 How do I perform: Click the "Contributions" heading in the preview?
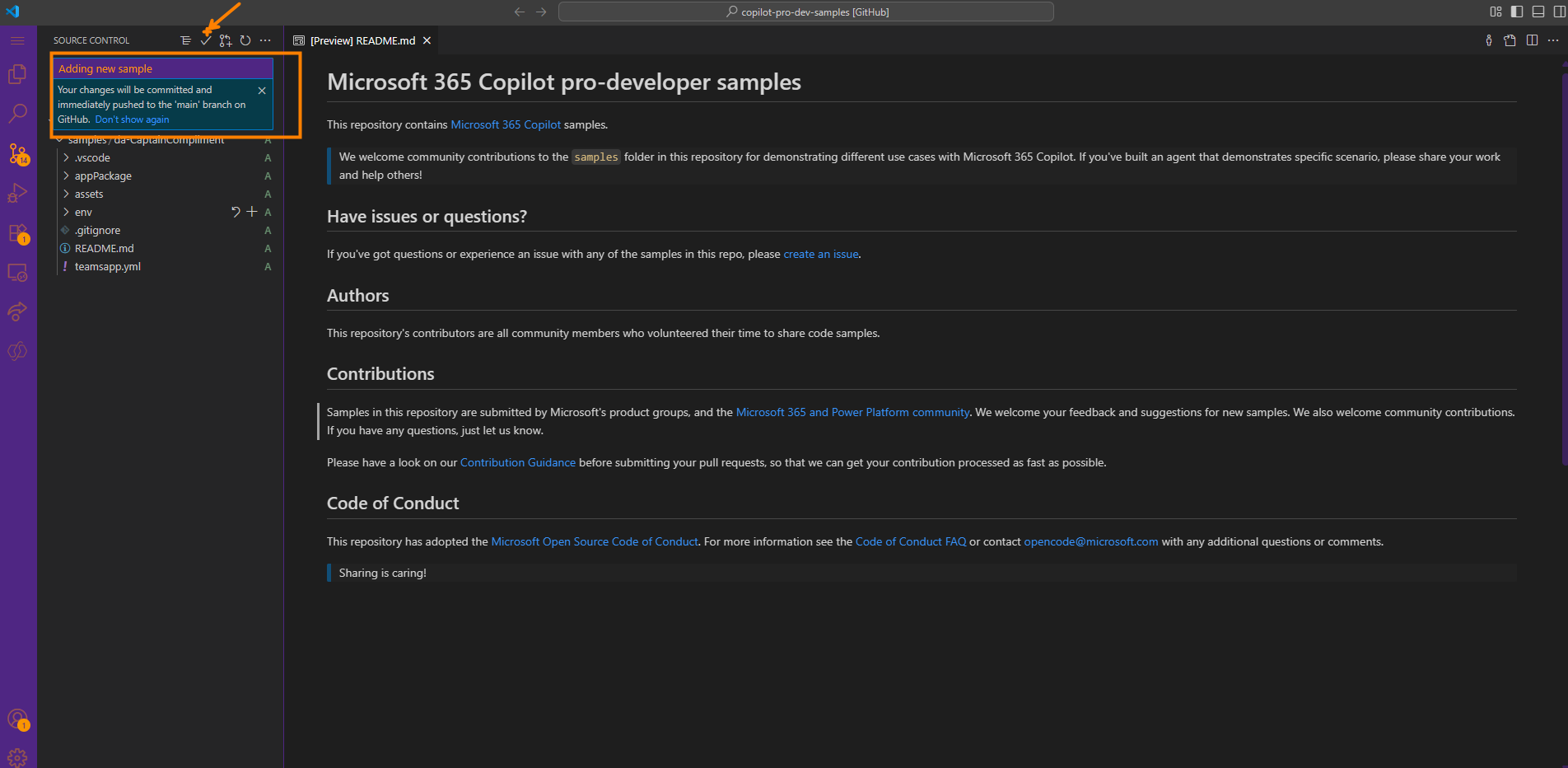[x=380, y=373]
